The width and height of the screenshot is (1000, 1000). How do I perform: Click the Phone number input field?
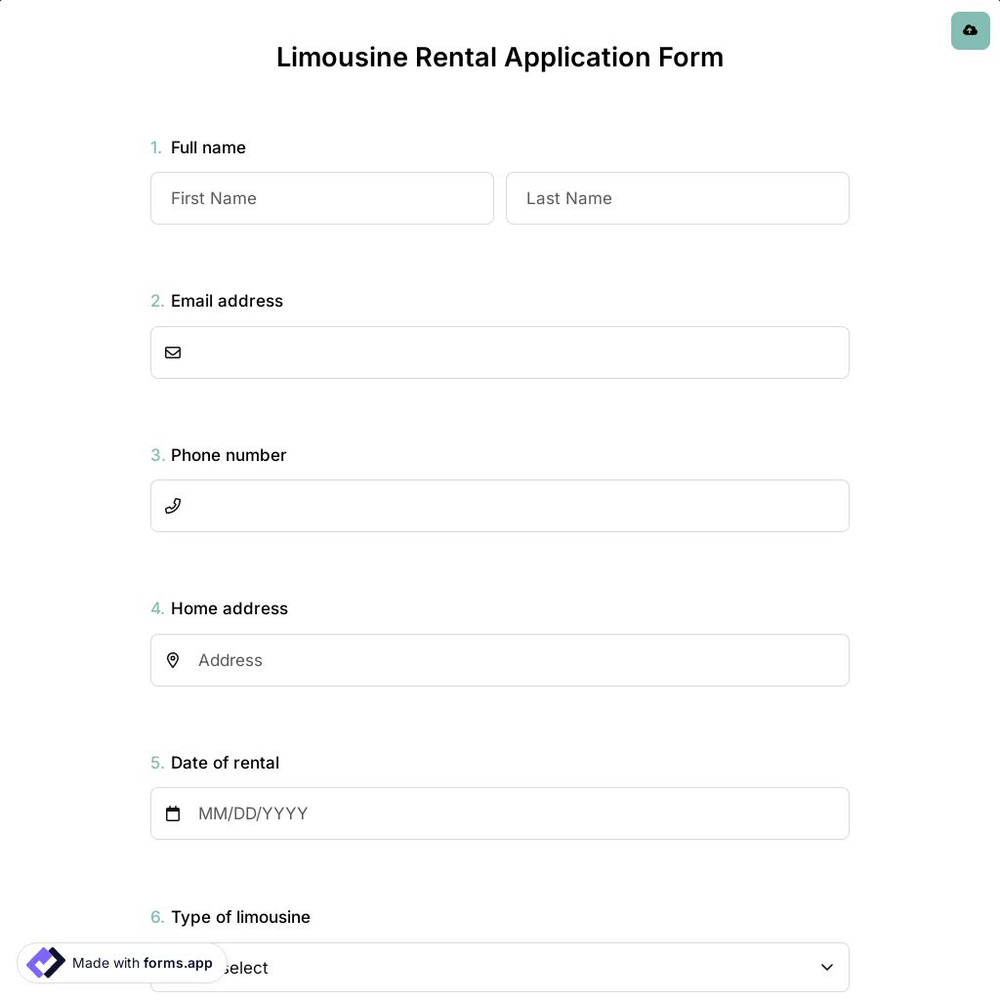pyautogui.click(x=500, y=505)
